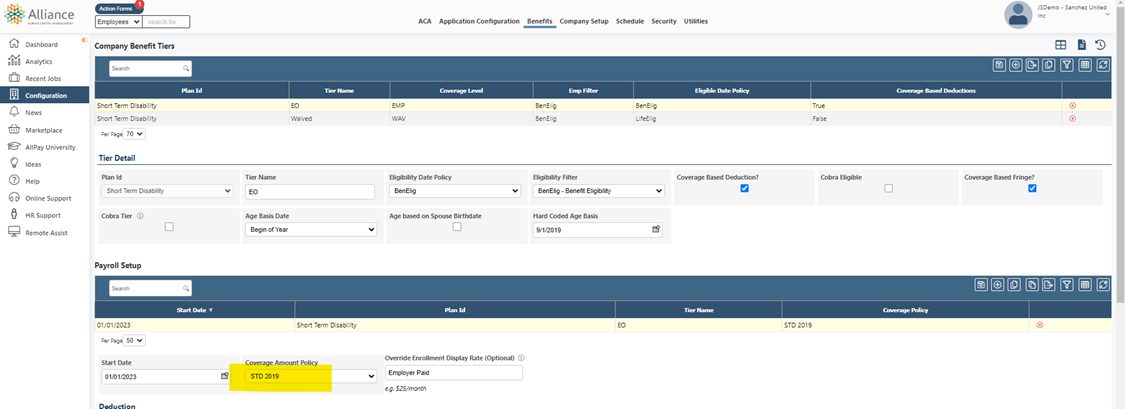The width and height of the screenshot is (1125, 409).
Task: Open the Utilities menu
Action: pos(696,22)
